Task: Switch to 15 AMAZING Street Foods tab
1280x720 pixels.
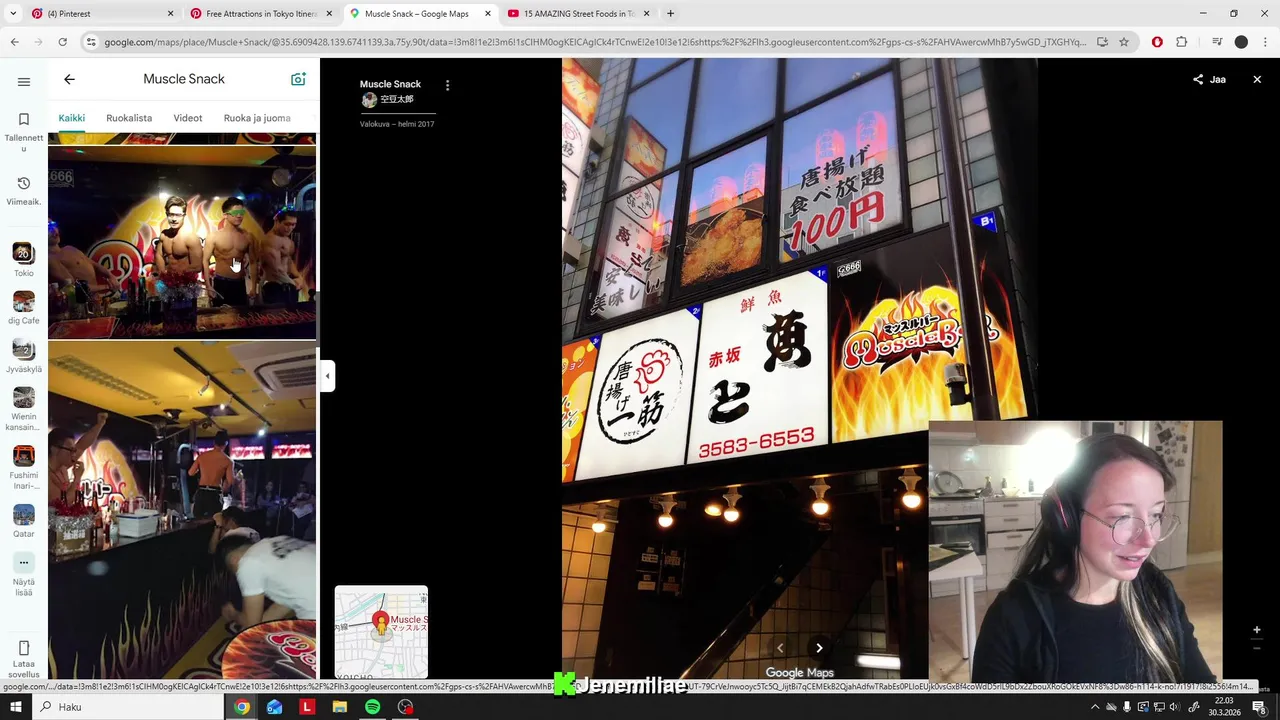Action: pyautogui.click(x=578, y=14)
